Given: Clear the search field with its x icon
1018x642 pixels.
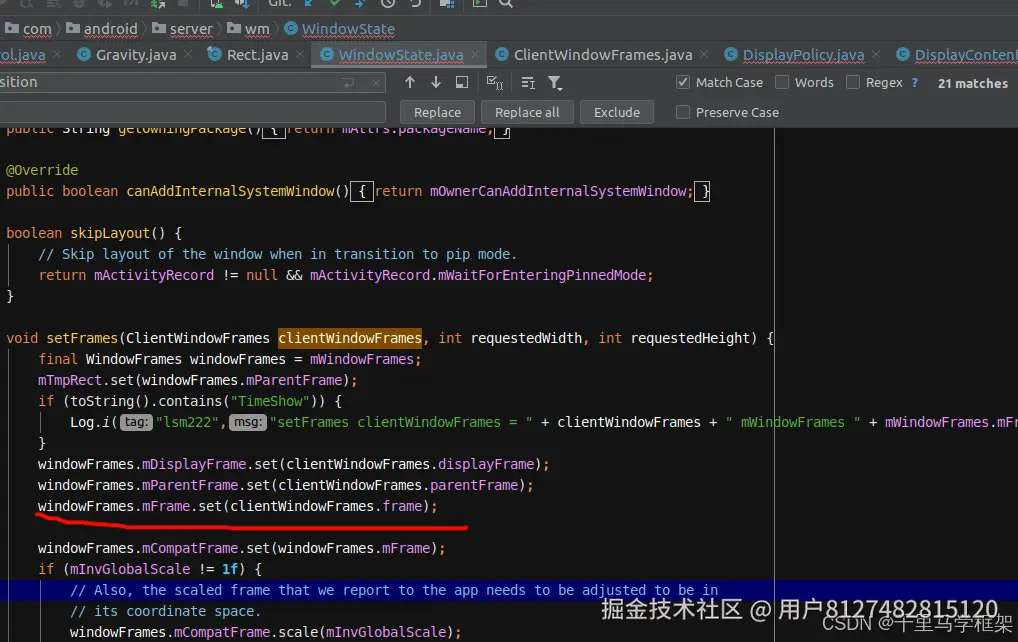Looking at the screenshot, I should [375, 83].
